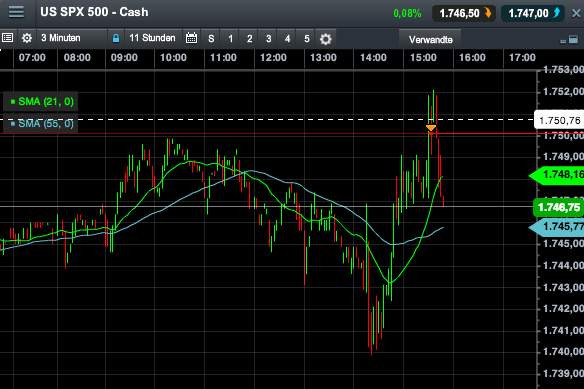
Task: Click the 1.750,76 crosshair price label
Action: [x=559, y=120]
